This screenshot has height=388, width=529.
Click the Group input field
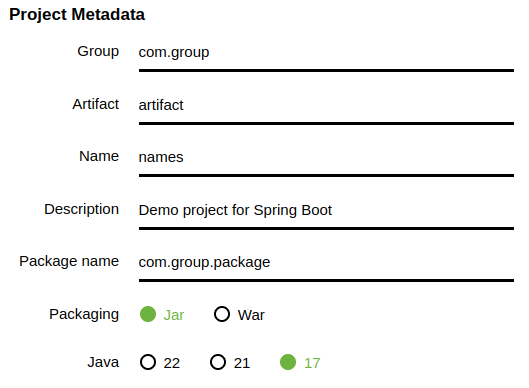click(x=326, y=53)
